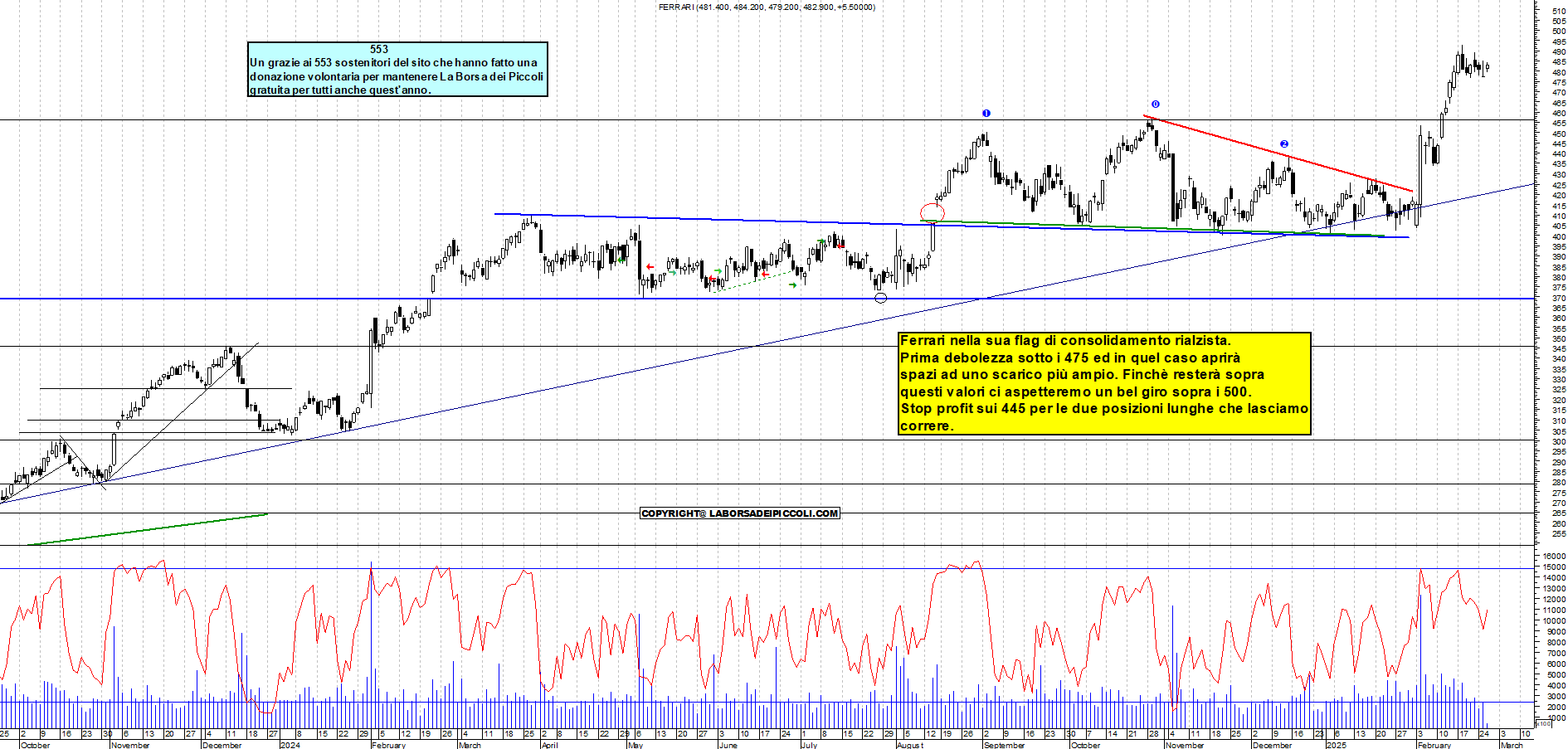Click the donation thank-you text in cyan box

397,76
